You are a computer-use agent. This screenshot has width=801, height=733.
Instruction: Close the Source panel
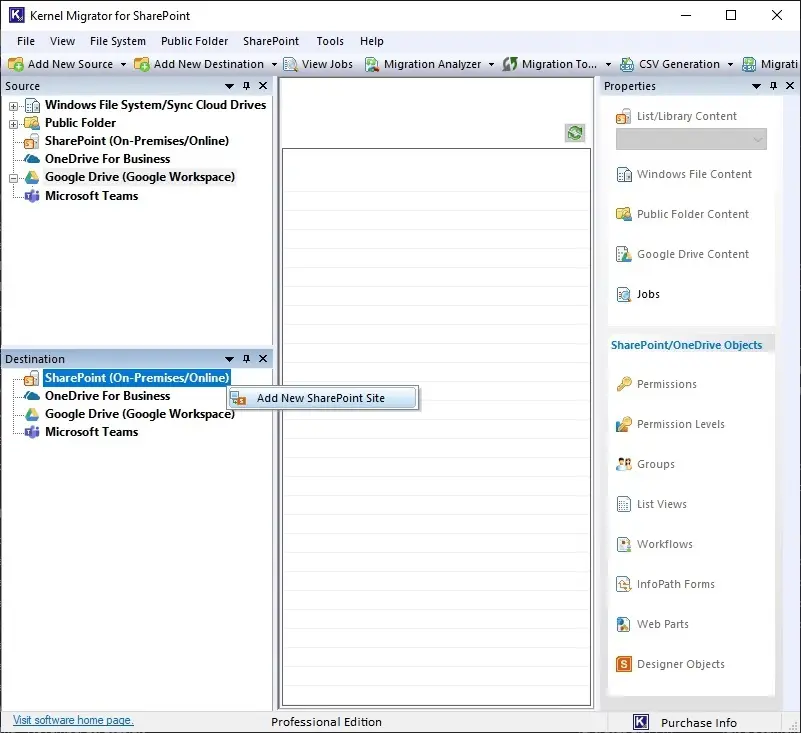click(263, 86)
